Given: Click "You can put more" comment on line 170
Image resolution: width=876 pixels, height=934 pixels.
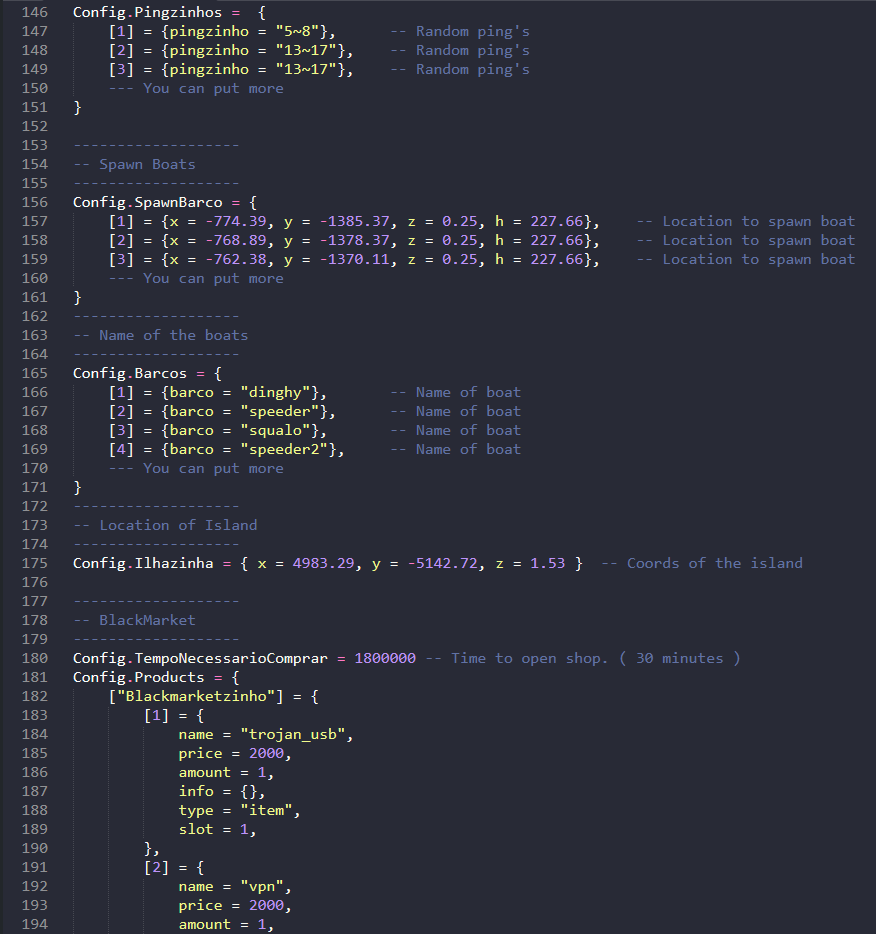Looking at the screenshot, I should click(213, 468).
